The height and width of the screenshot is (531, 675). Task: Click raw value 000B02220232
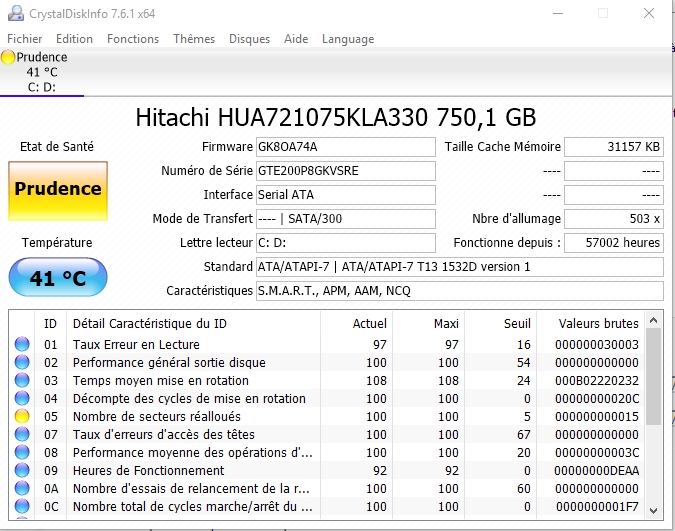(597, 381)
